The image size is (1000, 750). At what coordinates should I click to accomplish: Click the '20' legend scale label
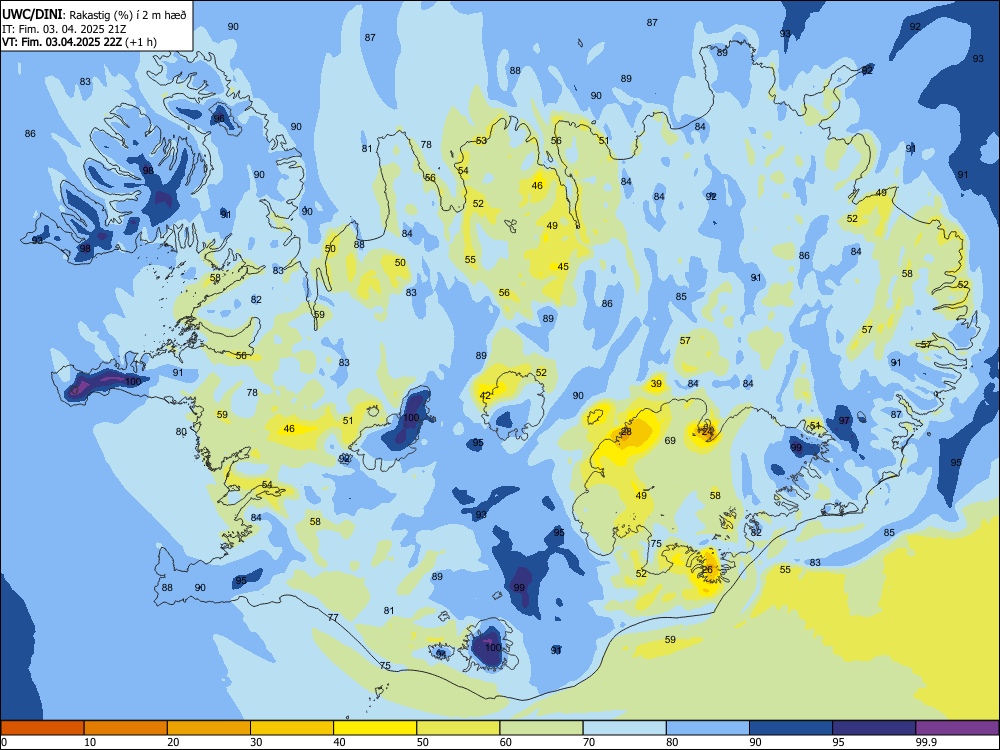(173, 742)
